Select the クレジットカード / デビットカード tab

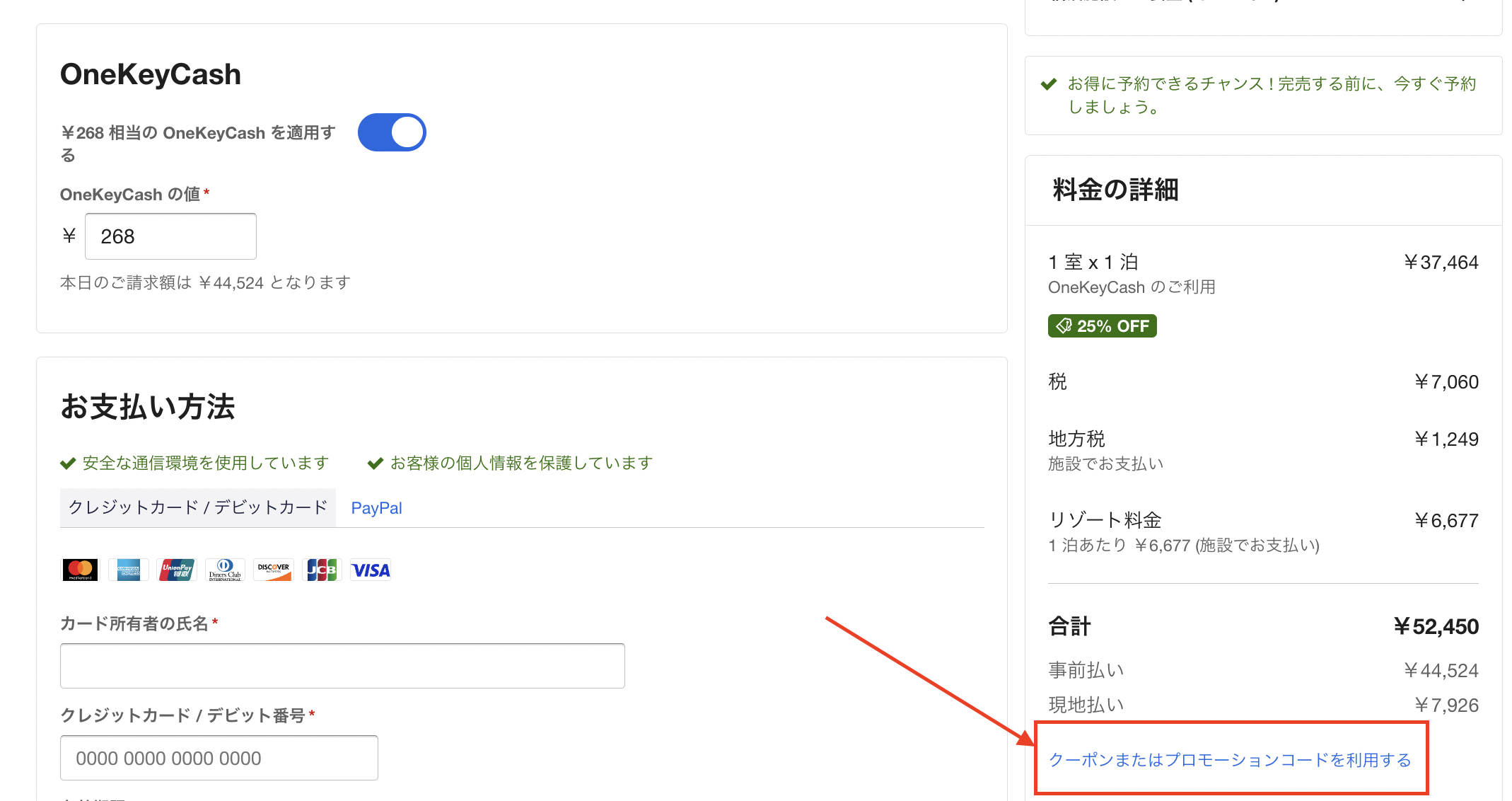tap(197, 507)
